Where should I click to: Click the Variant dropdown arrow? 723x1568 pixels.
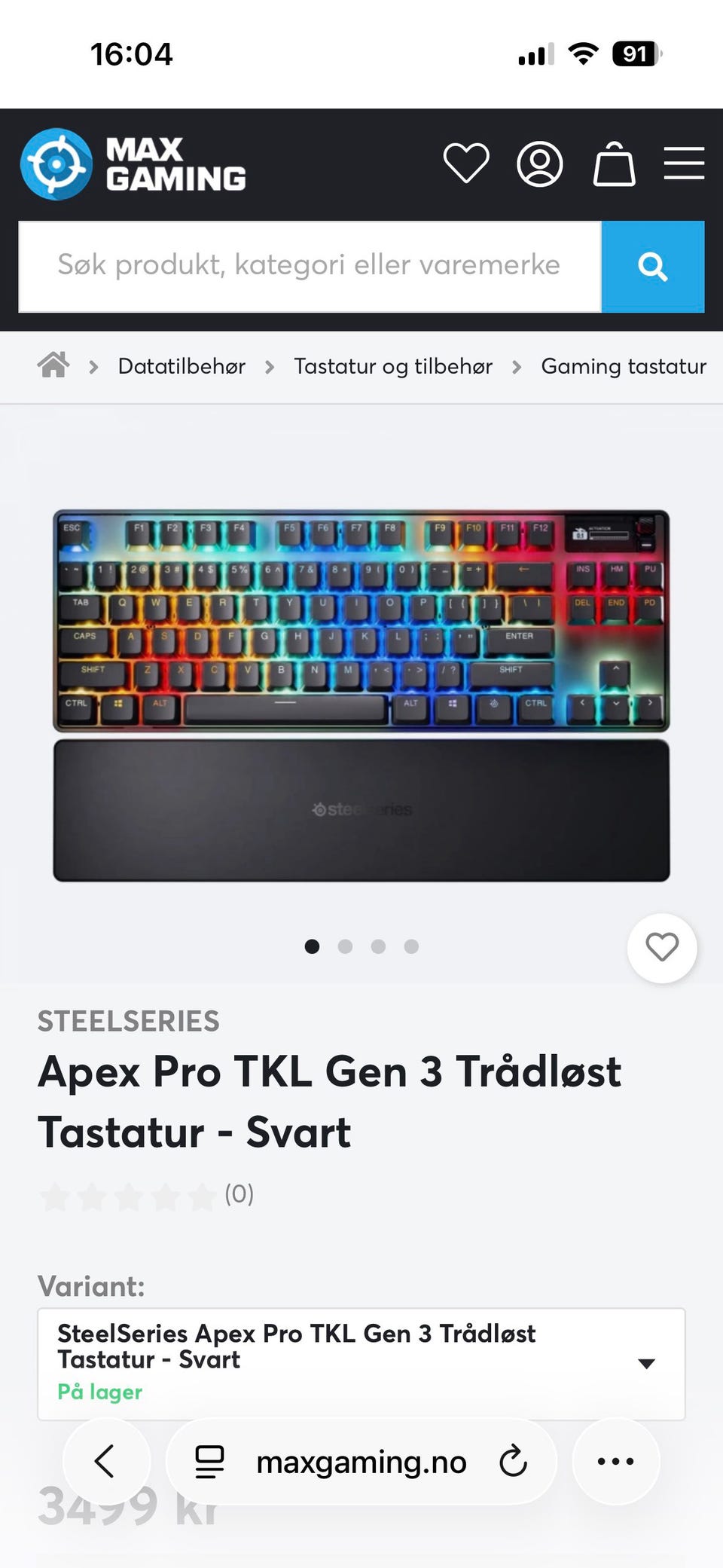pyautogui.click(x=646, y=1363)
